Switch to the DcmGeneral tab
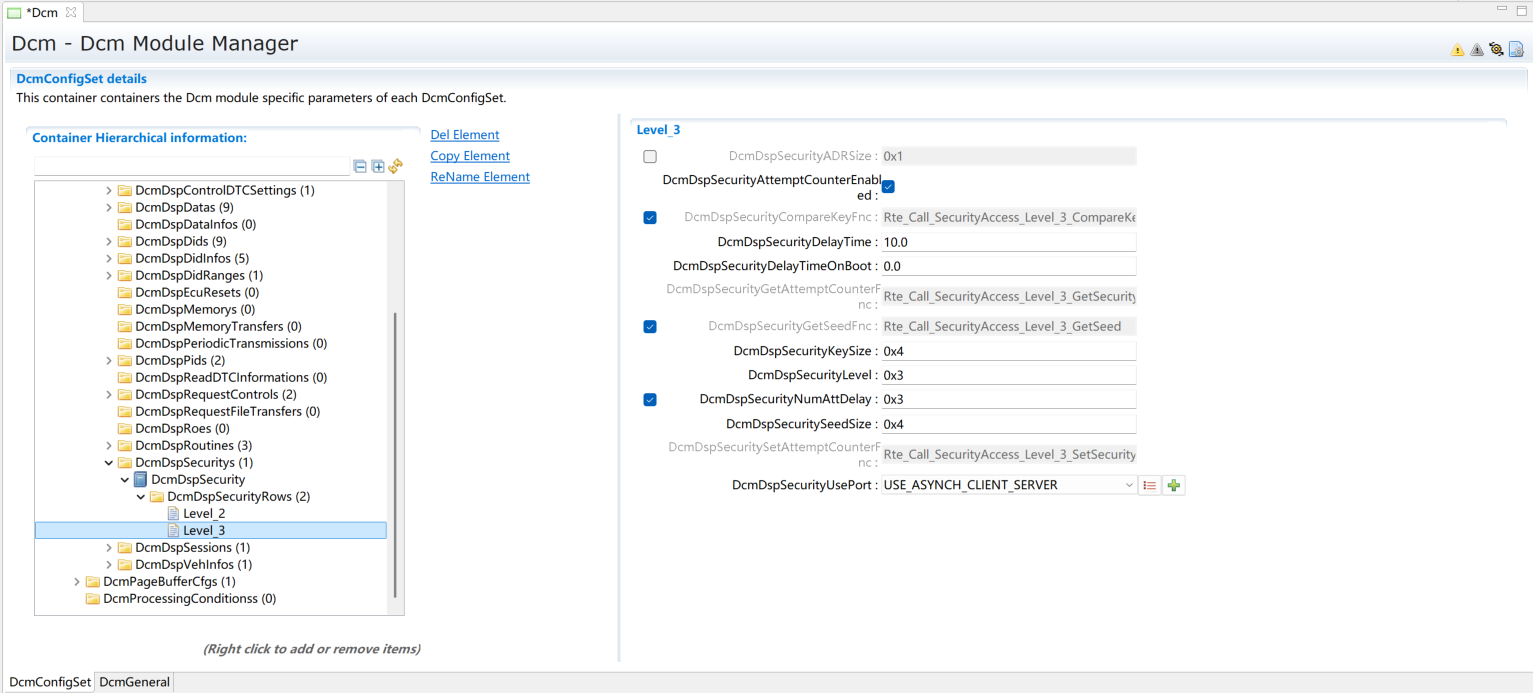The image size is (1533, 693). pyautogui.click(x=134, y=682)
